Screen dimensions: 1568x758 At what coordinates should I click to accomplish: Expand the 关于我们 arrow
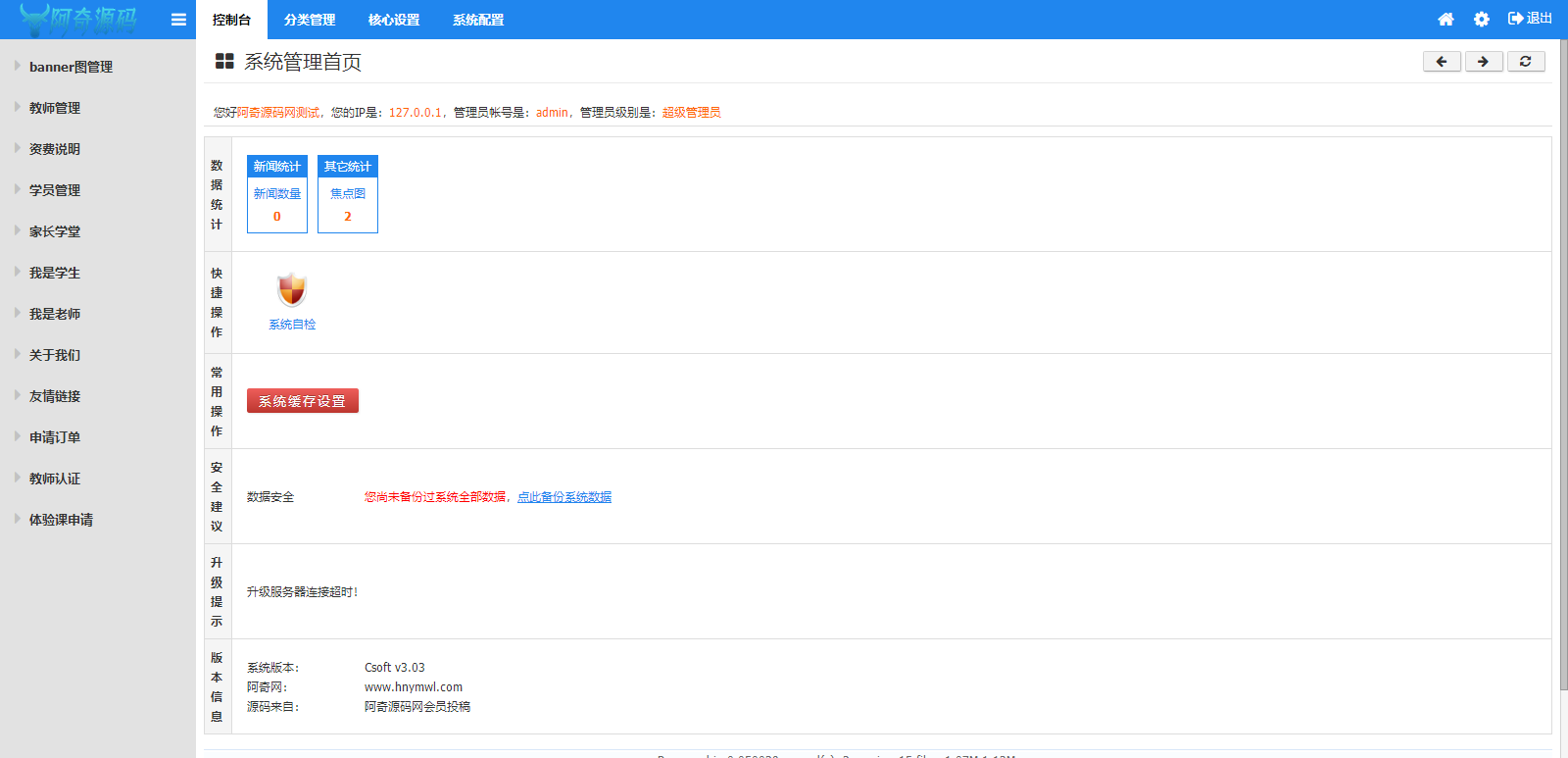pos(18,354)
